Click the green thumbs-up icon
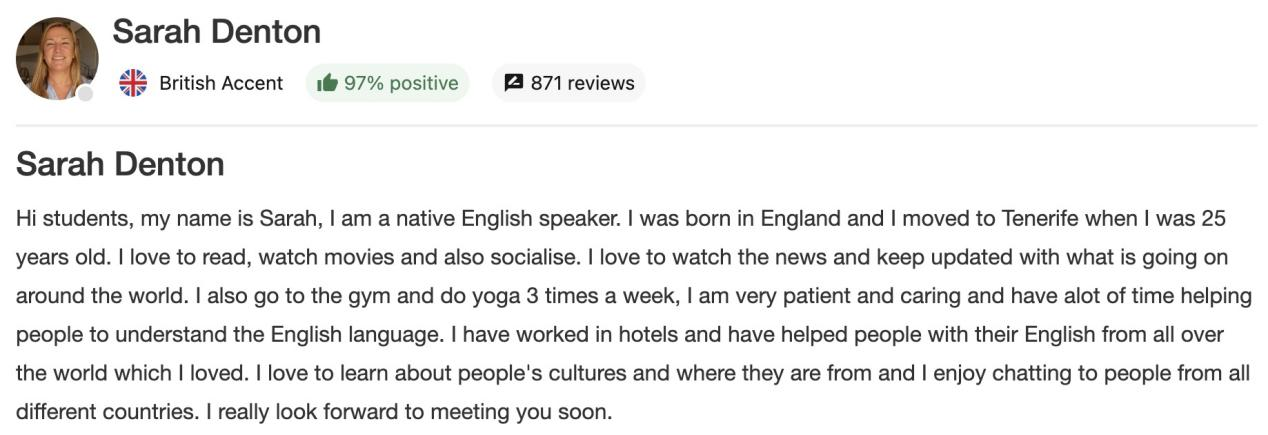Screen dimensions: 1268x435 [x=326, y=83]
